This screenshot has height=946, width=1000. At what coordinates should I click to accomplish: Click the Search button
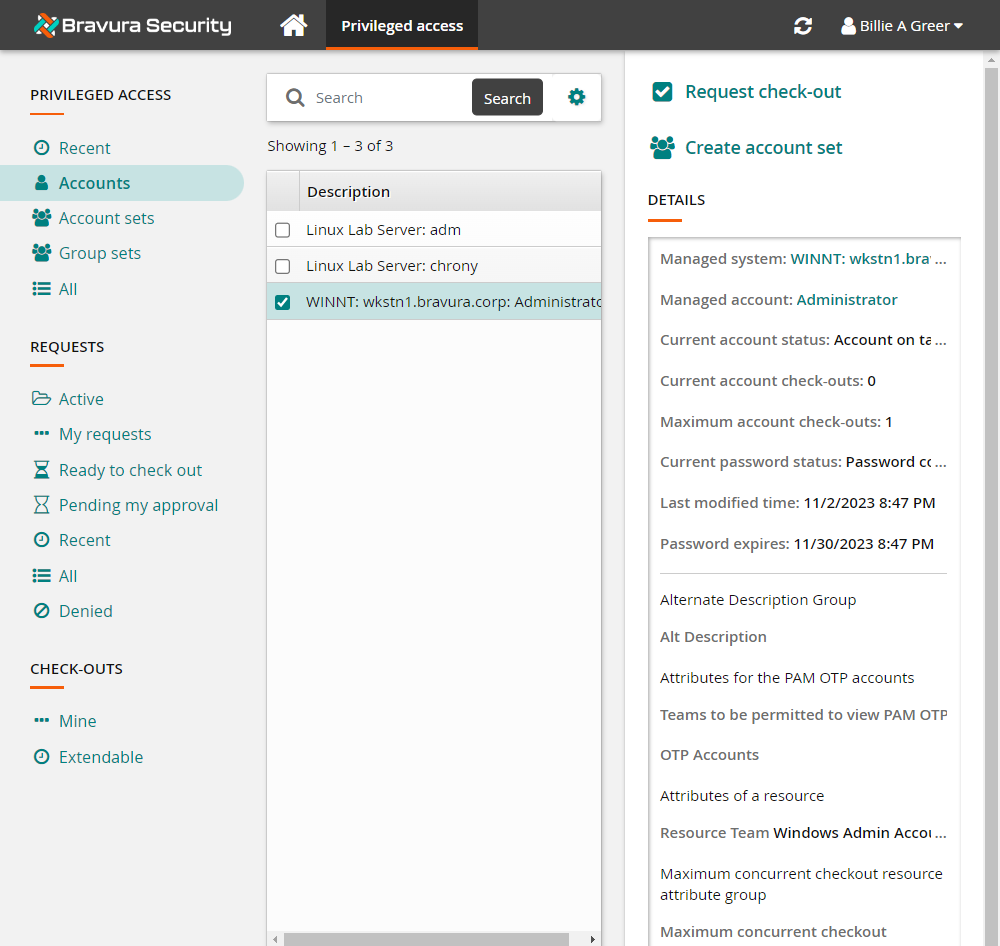(507, 98)
